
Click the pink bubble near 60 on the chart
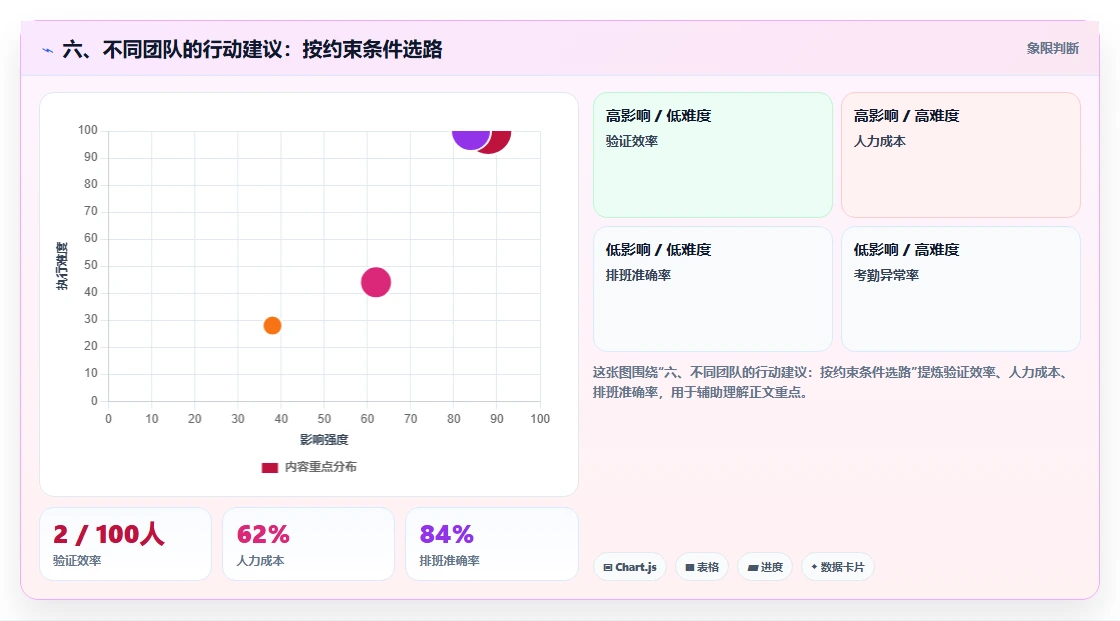tap(376, 282)
